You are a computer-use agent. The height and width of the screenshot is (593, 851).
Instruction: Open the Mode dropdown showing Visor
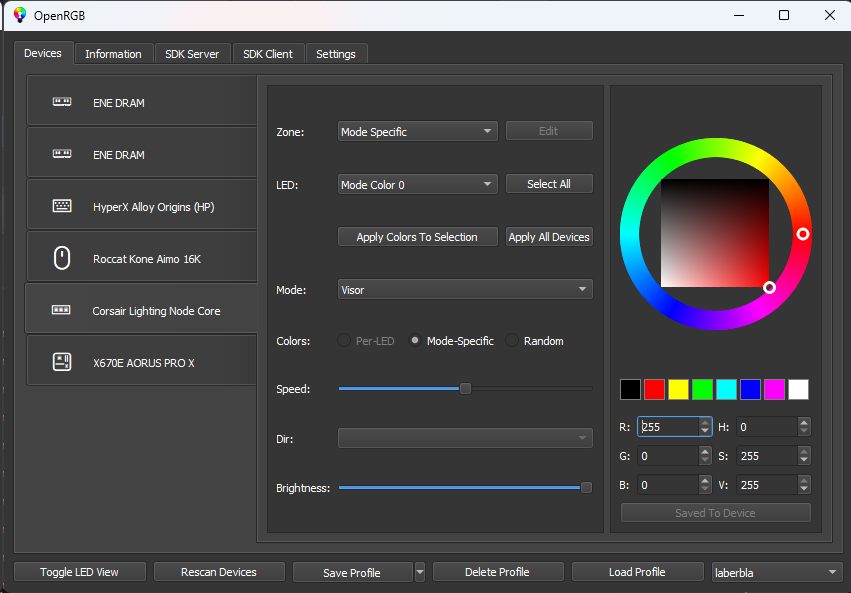[x=465, y=290]
